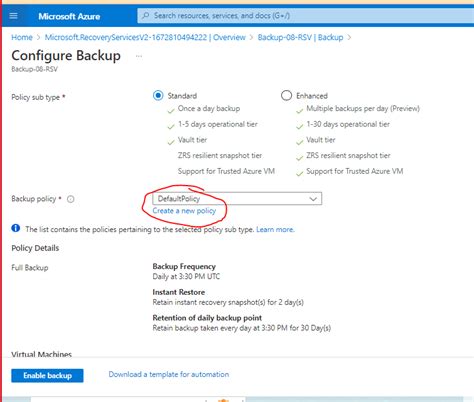The image size is (474, 402).
Task: Go to the Home breadcrumb
Action: click(22, 37)
